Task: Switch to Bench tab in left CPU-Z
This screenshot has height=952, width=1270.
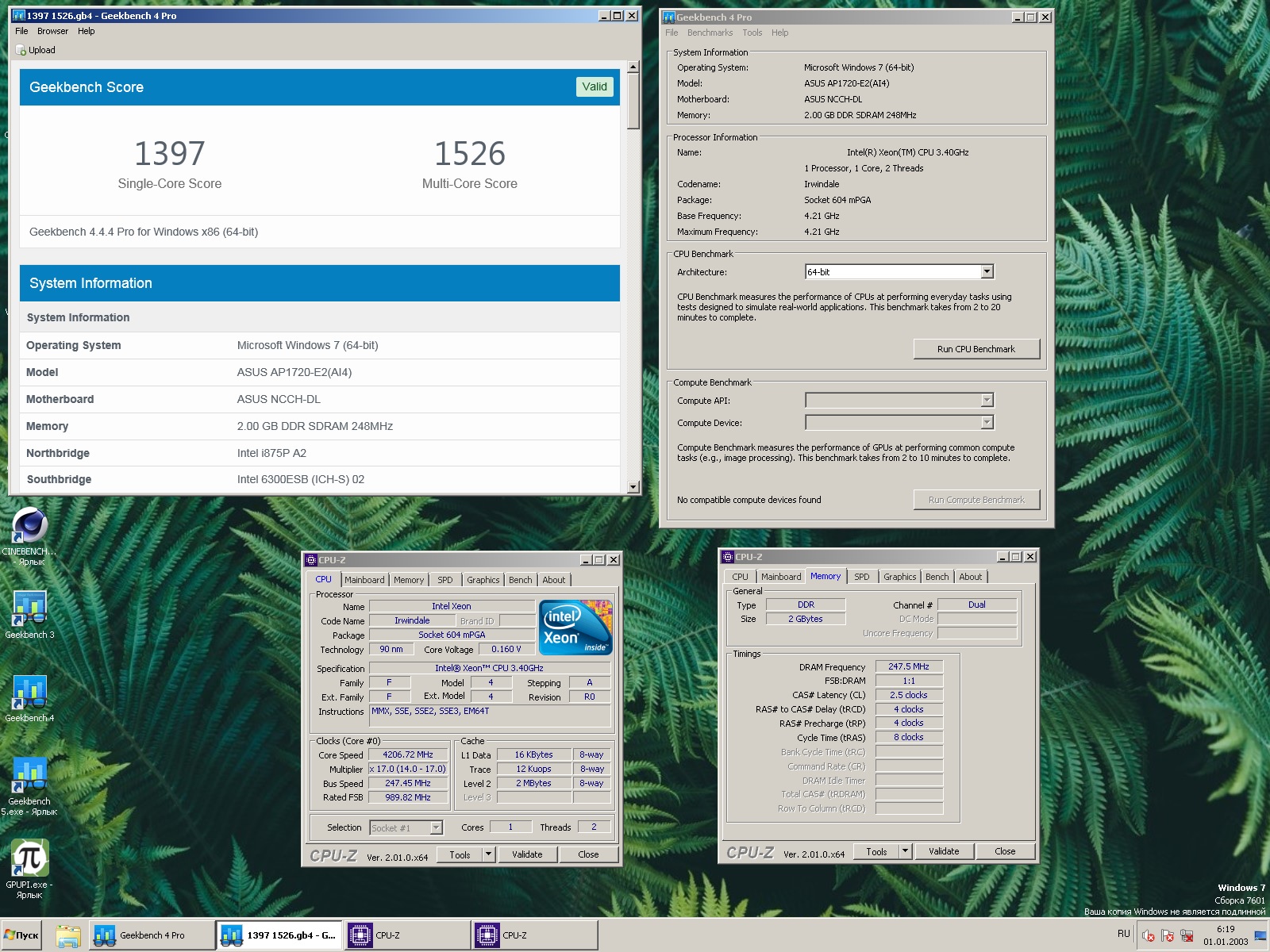Action: 521,580
